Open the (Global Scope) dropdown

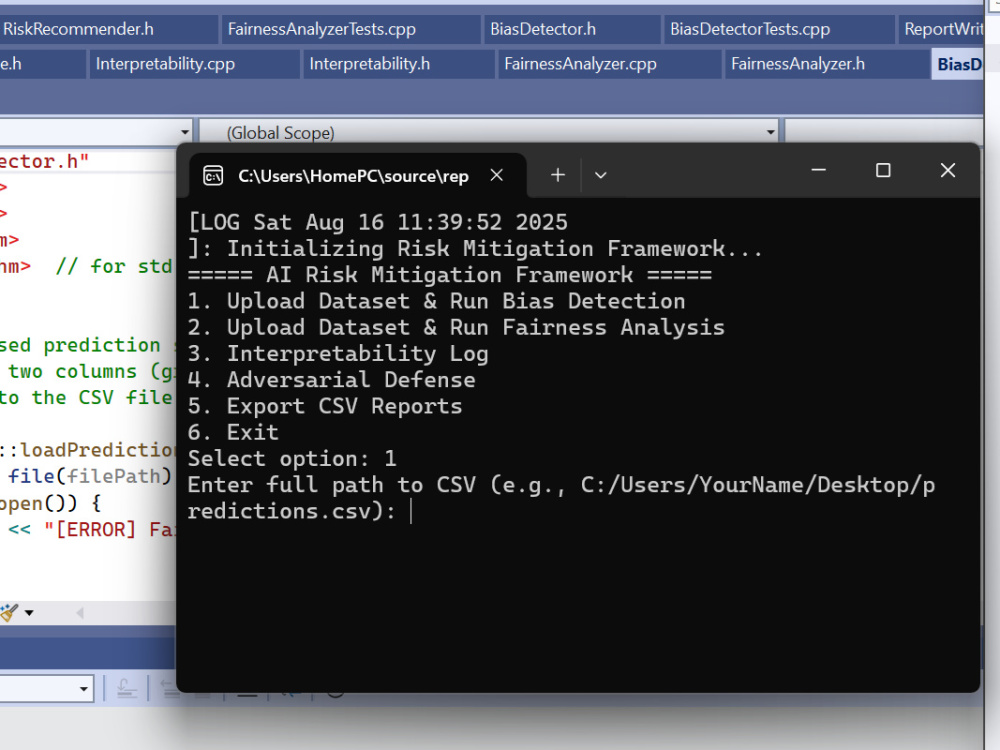[489, 132]
